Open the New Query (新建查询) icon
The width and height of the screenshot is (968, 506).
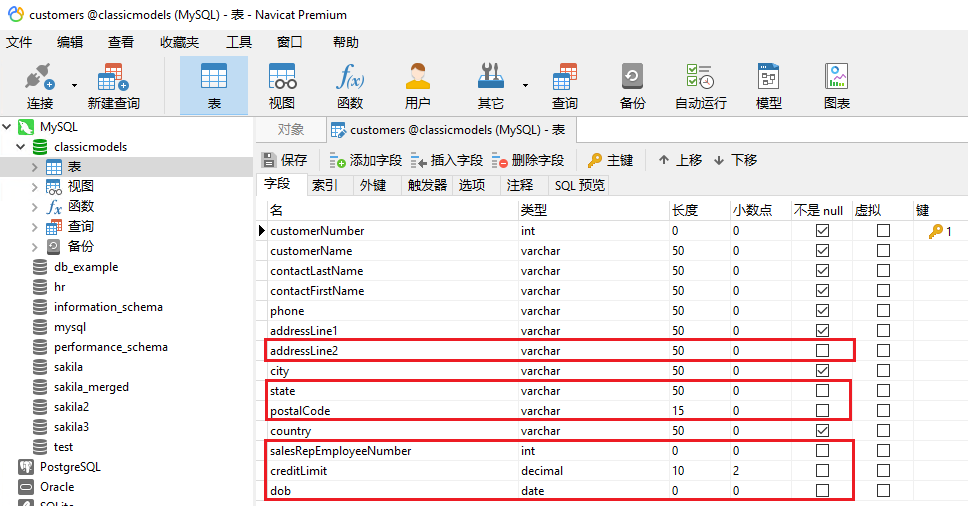[x=114, y=86]
